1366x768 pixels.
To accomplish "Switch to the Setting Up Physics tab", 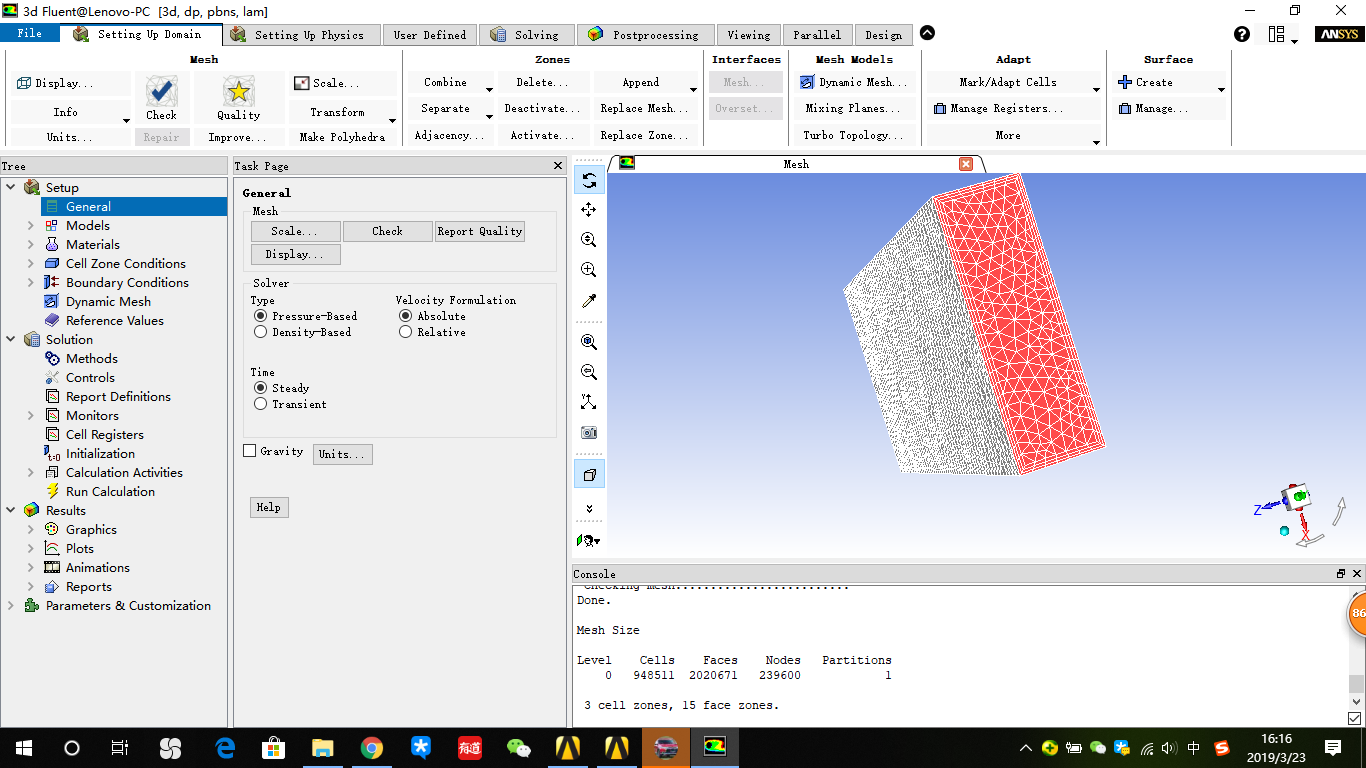I will pyautogui.click(x=302, y=33).
